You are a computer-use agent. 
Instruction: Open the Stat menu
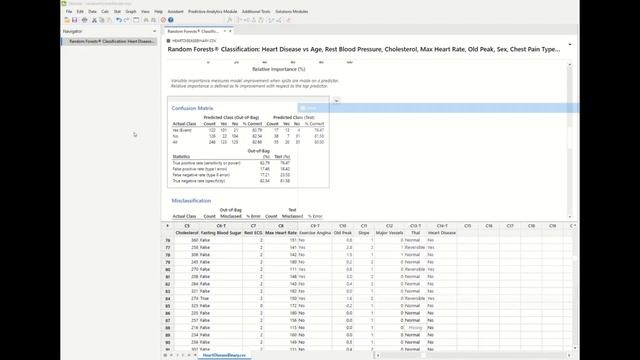click(117, 11)
